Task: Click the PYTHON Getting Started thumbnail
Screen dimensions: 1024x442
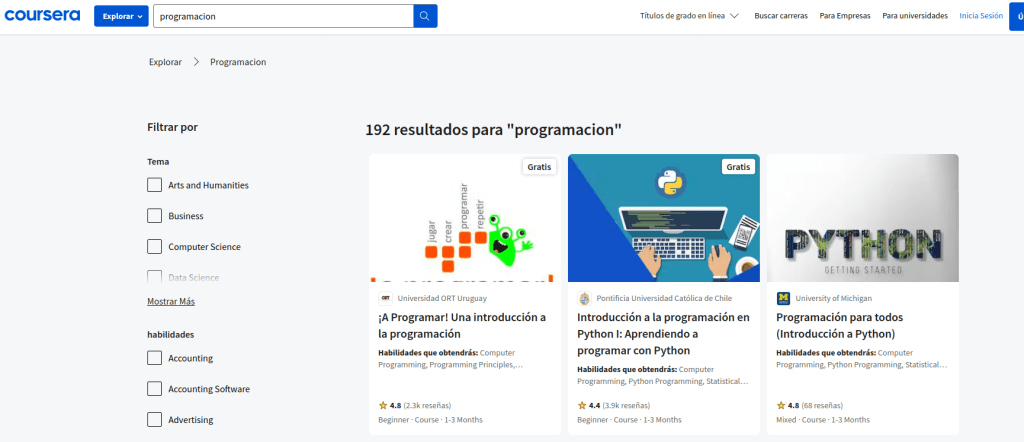Action: pos(863,218)
